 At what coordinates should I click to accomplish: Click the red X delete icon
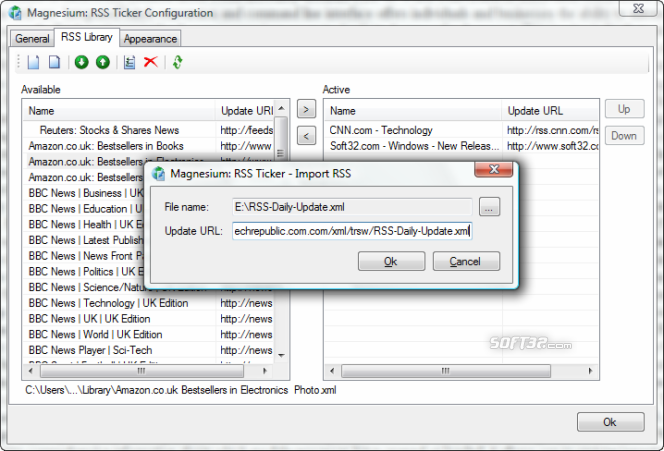[x=150, y=62]
